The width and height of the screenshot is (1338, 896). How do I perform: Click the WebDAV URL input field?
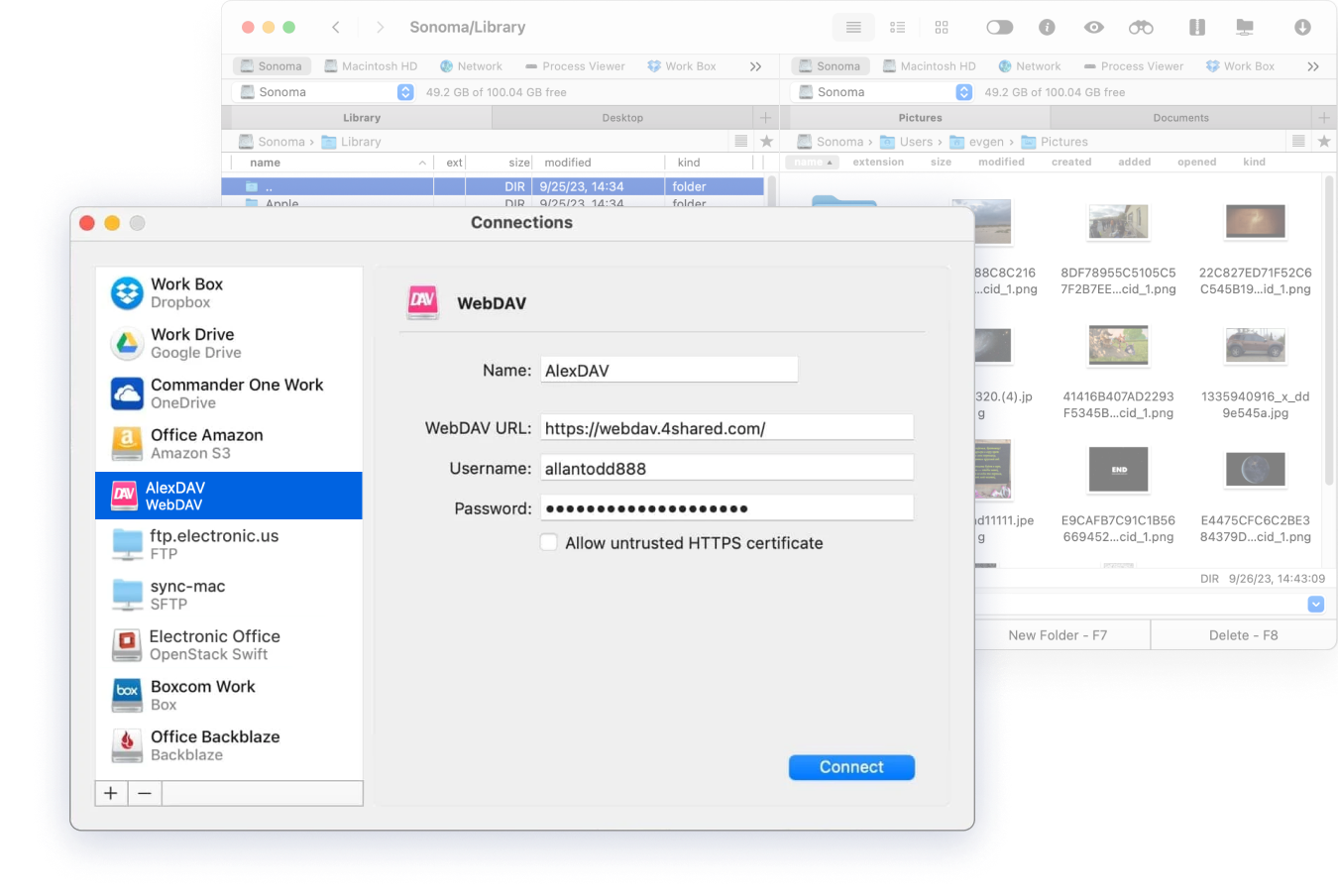726,427
